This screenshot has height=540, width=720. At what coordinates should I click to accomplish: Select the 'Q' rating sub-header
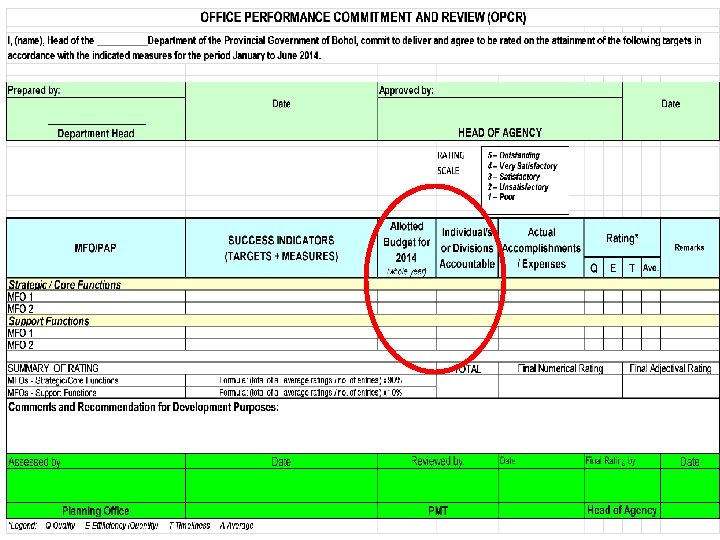[594, 268]
